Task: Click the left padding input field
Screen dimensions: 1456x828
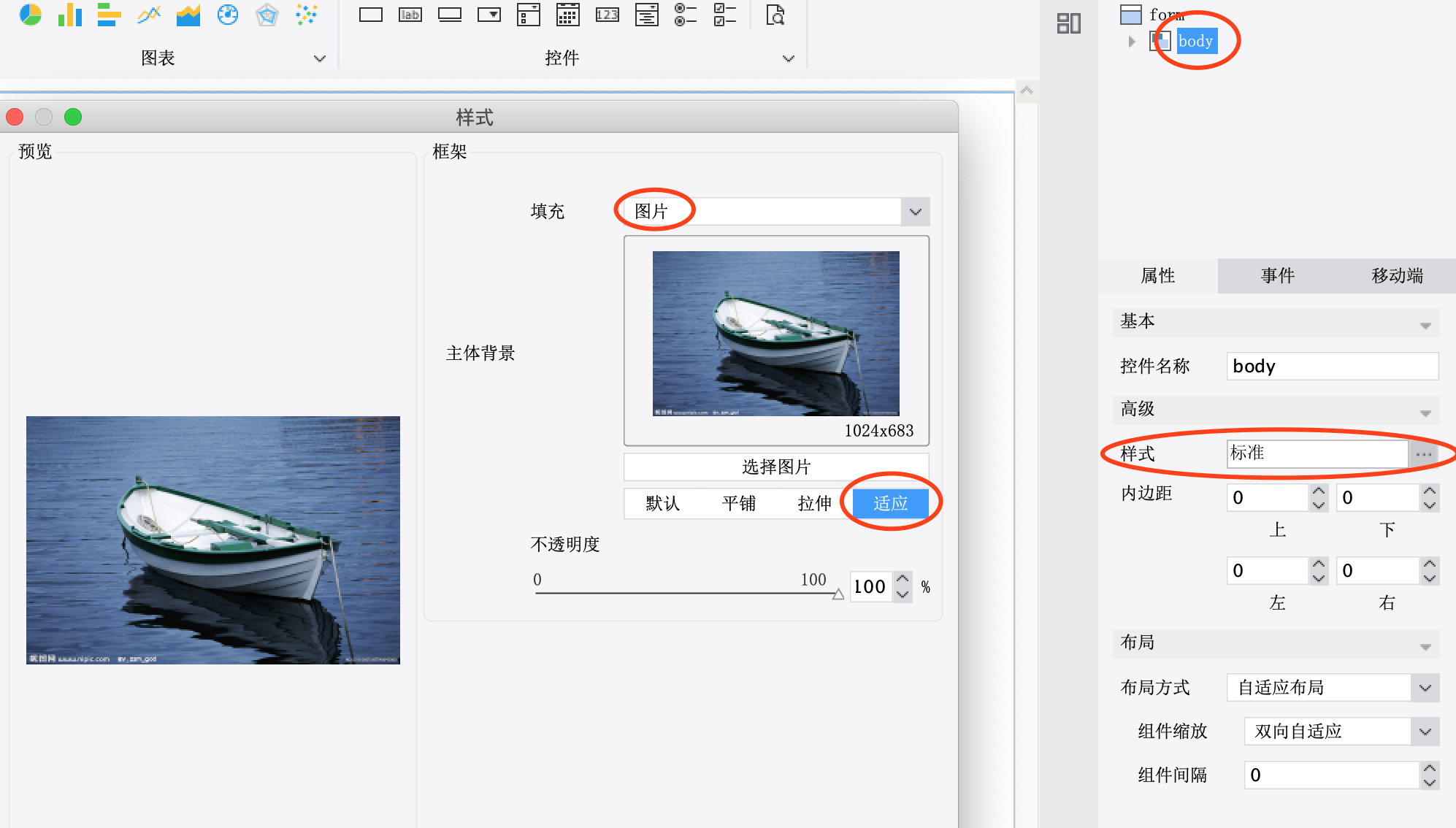Action: 1268,570
